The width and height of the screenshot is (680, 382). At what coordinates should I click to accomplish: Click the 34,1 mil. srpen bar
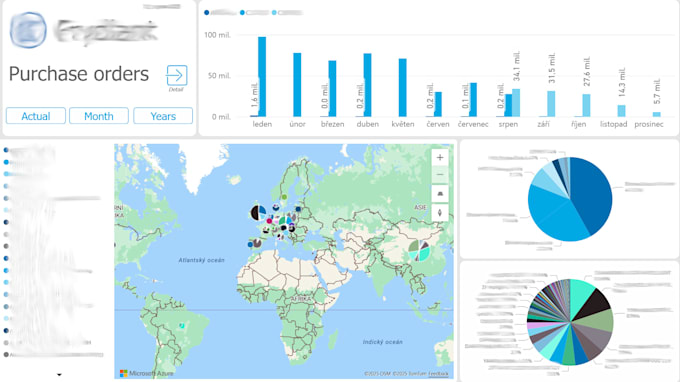coord(516,103)
